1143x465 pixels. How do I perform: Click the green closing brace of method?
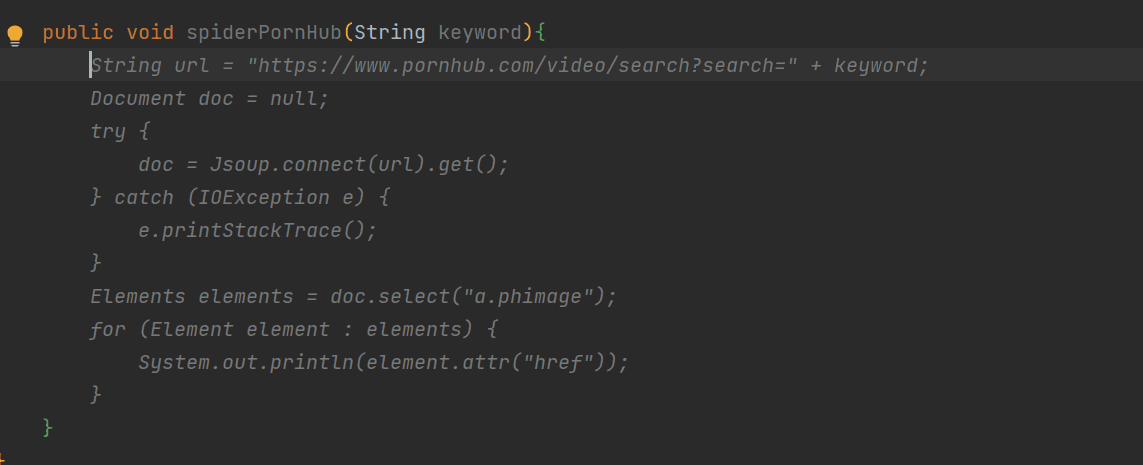coord(48,427)
